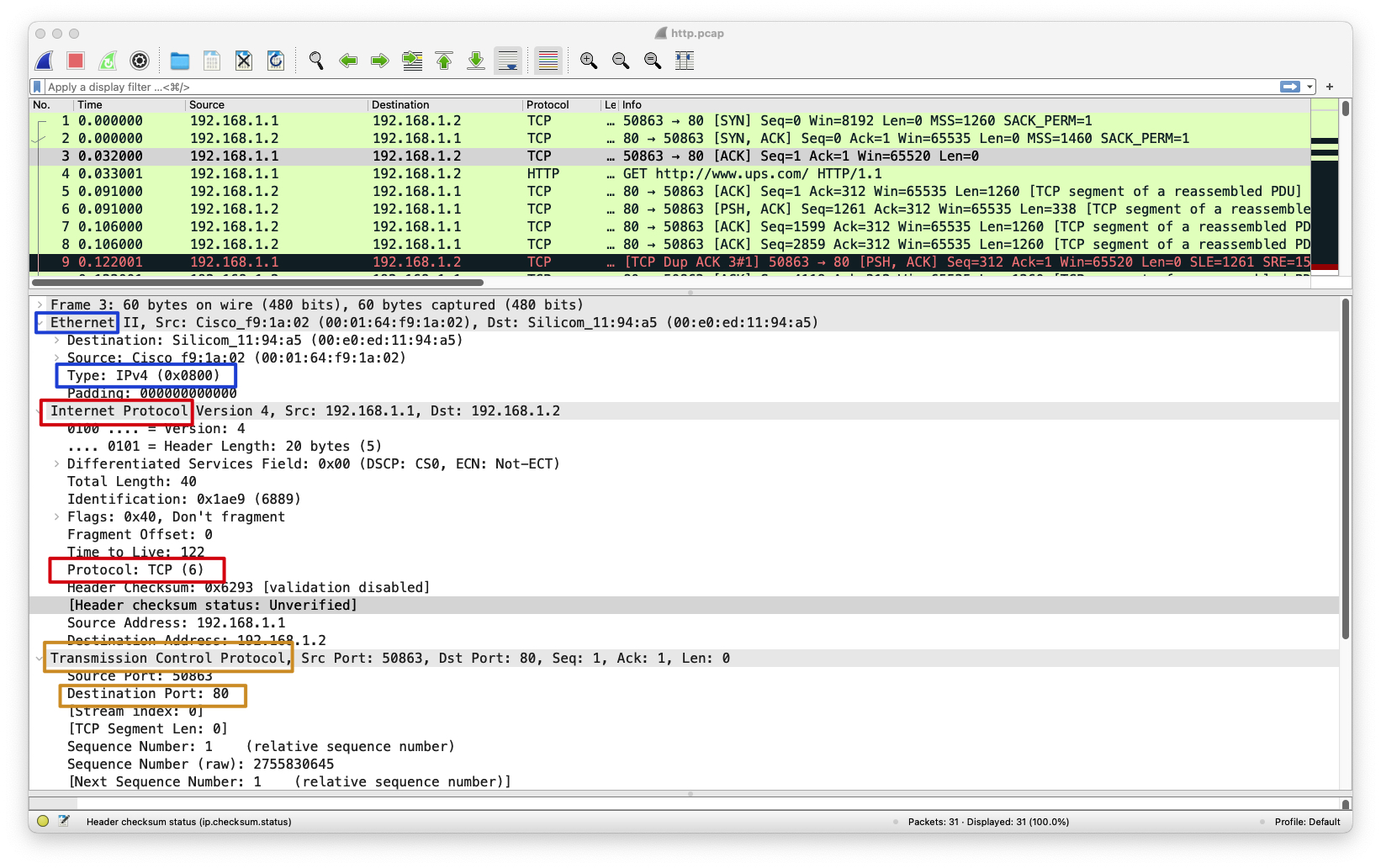The width and height of the screenshot is (1381, 868).
Task: Expand the Flags: 0x40 field
Action: (x=56, y=516)
